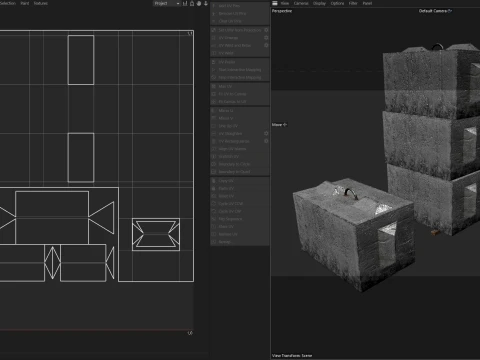
Task: Click the Set UVW from Projection icon
Action: pyautogui.click(x=214, y=30)
